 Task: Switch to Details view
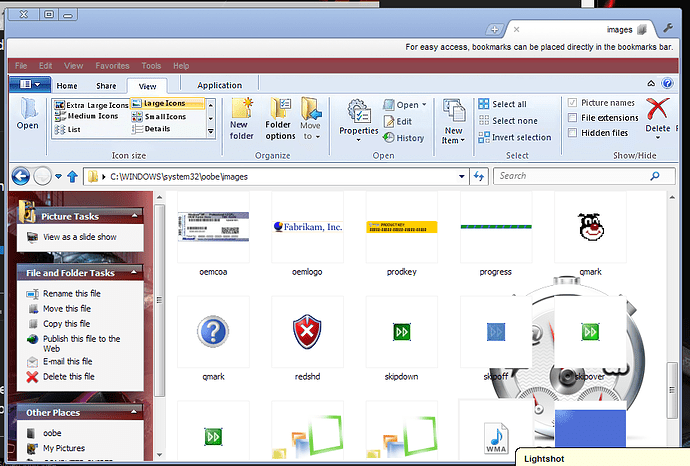click(x=151, y=129)
